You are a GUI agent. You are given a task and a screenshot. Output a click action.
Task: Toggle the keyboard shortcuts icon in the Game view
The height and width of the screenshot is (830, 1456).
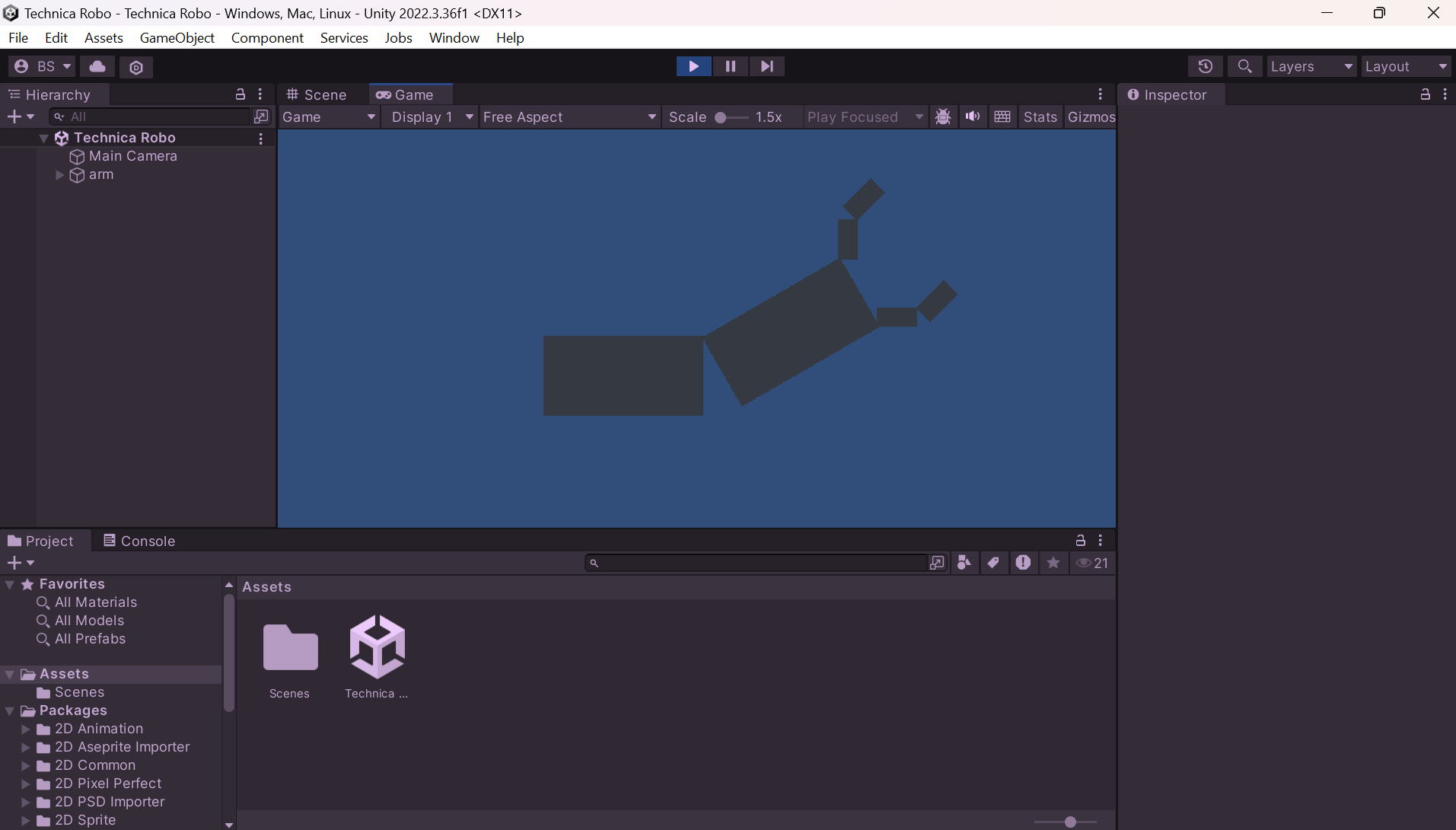(x=1002, y=117)
